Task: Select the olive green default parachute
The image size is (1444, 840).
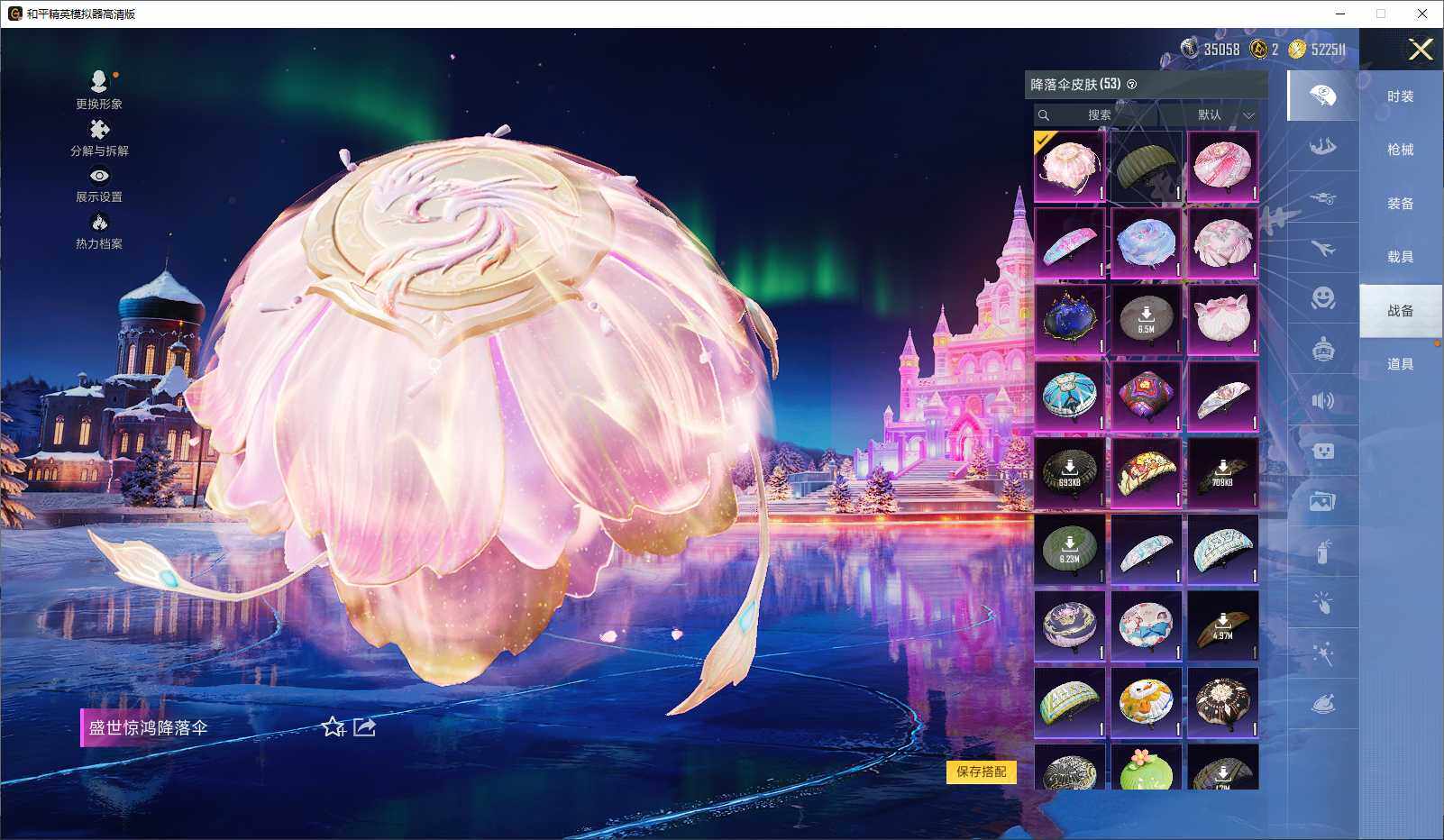Action: pyautogui.click(x=1147, y=167)
